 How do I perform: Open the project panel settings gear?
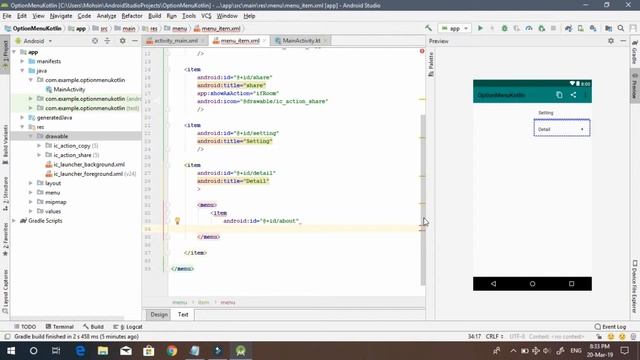pos(122,41)
